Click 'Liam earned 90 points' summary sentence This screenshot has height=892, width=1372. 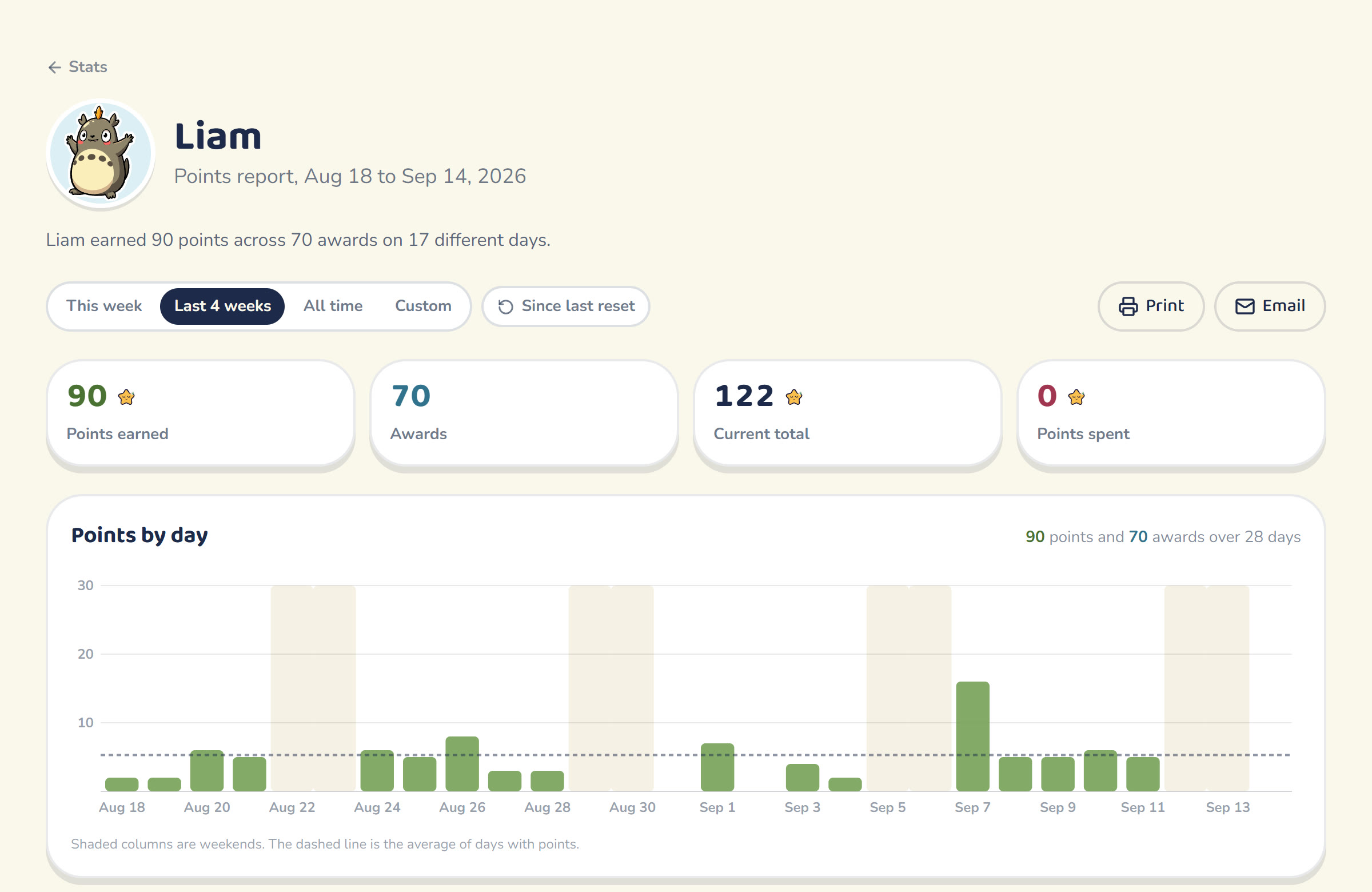click(298, 240)
